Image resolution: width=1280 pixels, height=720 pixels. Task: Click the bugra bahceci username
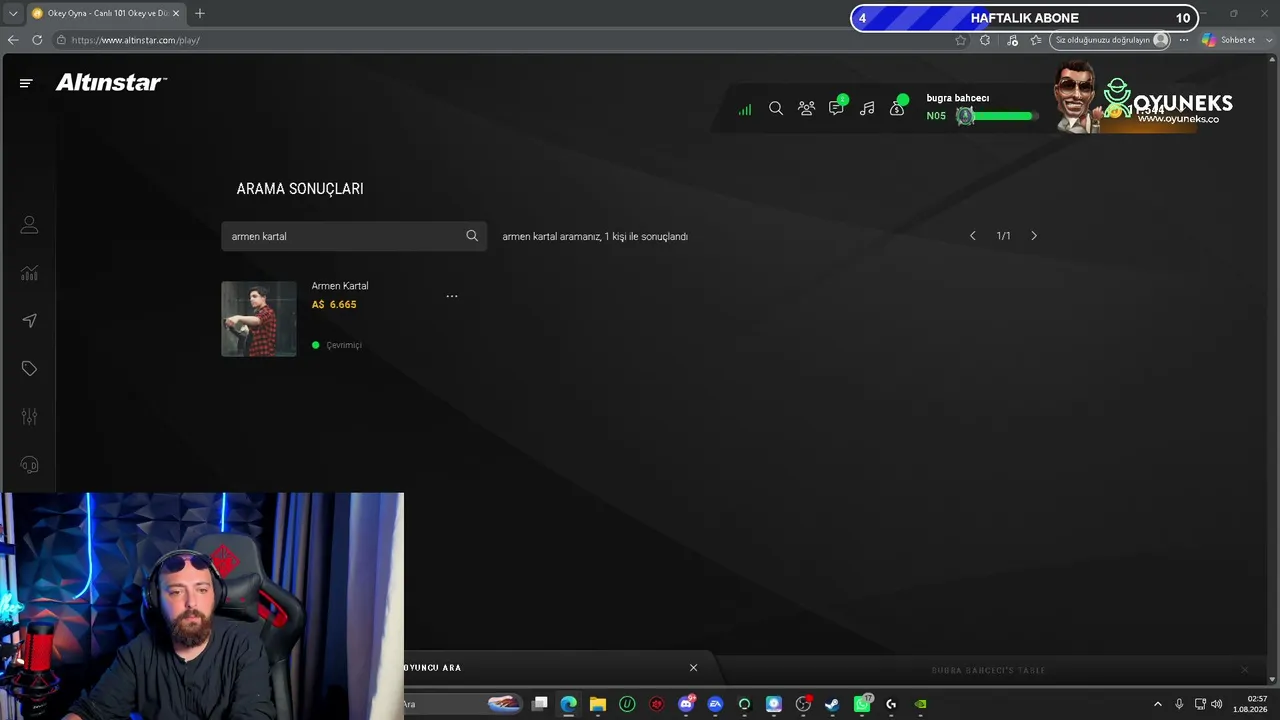[x=958, y=98]
